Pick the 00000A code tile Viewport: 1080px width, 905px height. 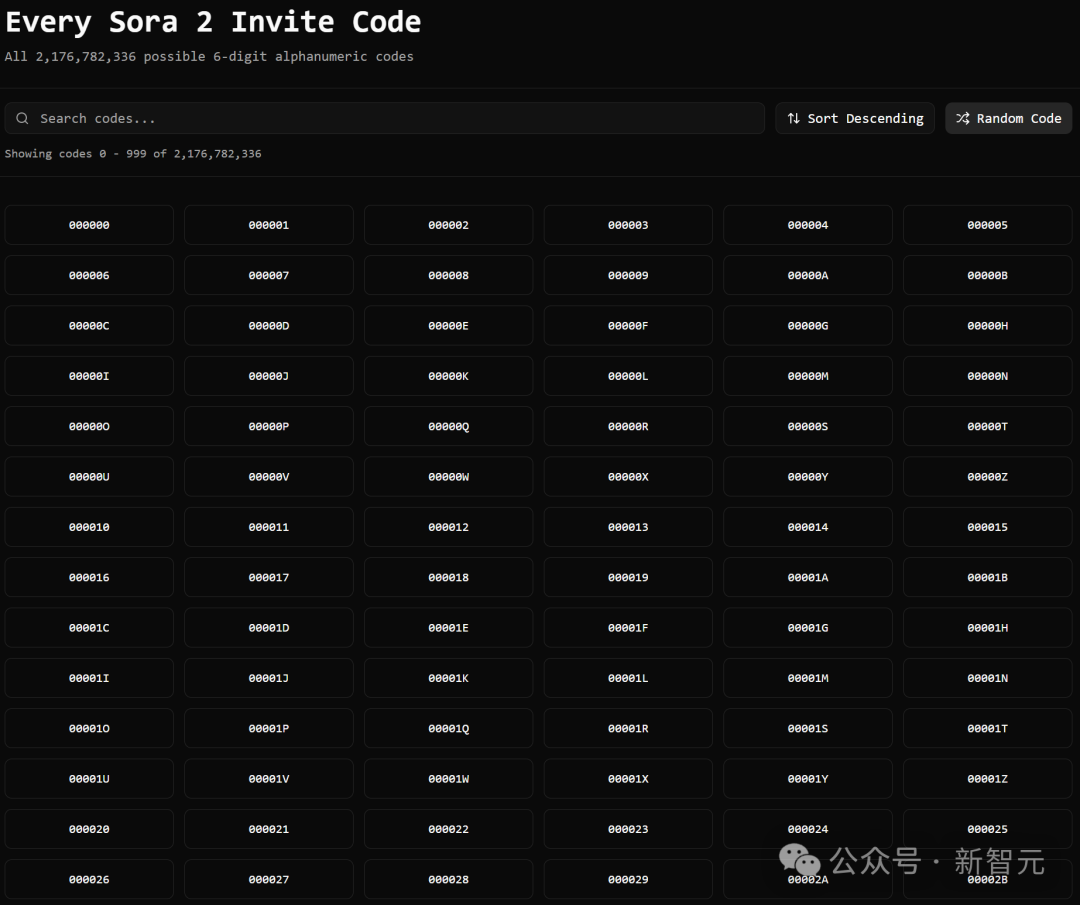[808, 275]
